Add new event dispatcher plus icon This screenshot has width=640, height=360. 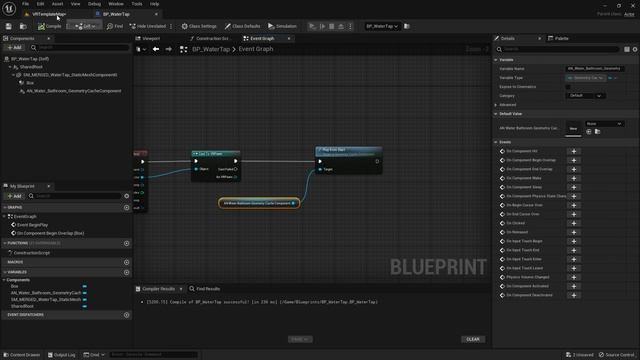[127, 315]
